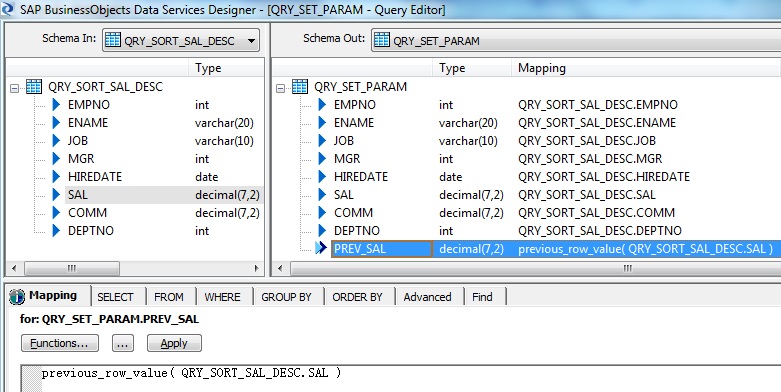Click the Mapping column header in Schema Out
This screenshot has width=781, height=392.
pyautogui.click(x=646, y=68)
